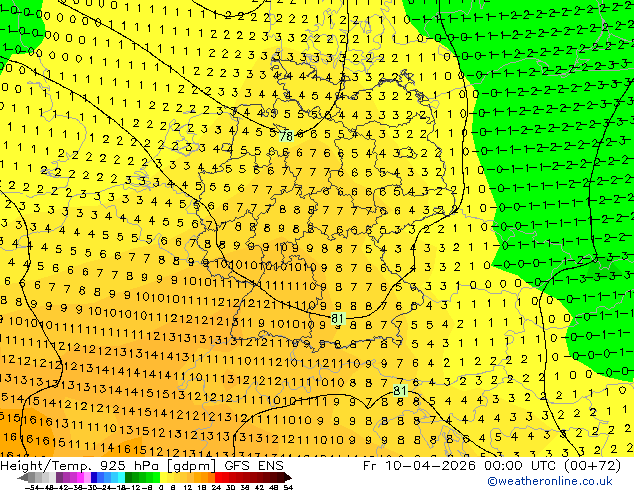Viewport: 634px width, 490px height.
Task: Click the 'Fr 10-04-2026' date text
Action: pos(419,466)
